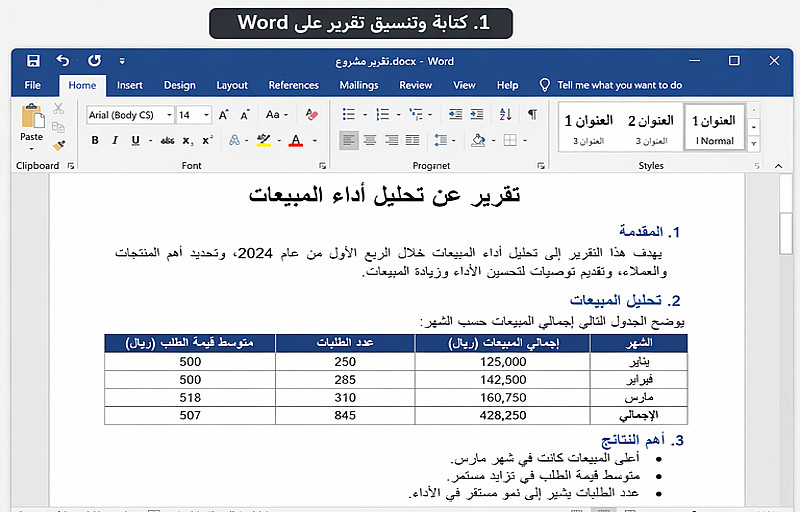Save the document with the floppy icon
Viewport: 800px width, 512px height.
coord(33,61)
